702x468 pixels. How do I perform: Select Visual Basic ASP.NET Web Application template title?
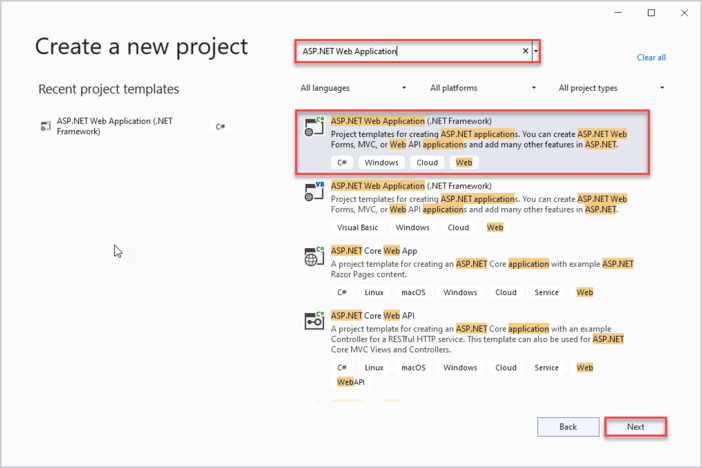tap(410, 186)
